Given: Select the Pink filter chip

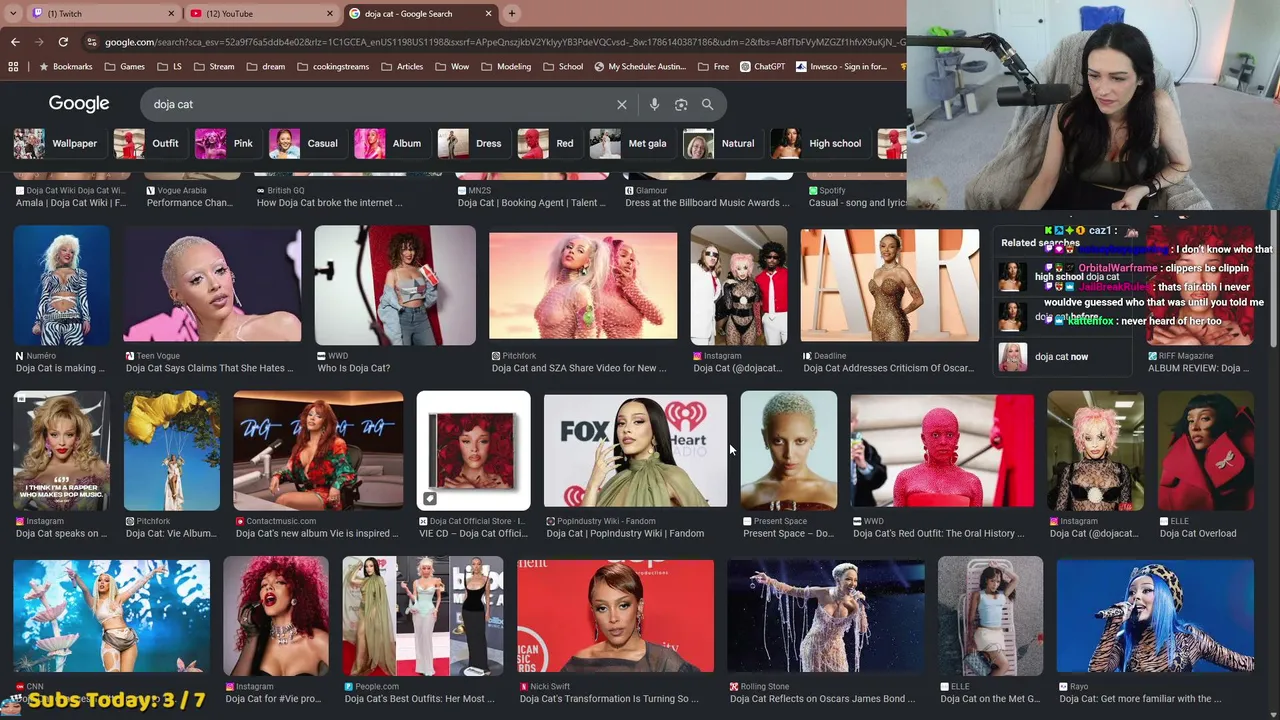Looking at the screenshot, I should (225, 143).
